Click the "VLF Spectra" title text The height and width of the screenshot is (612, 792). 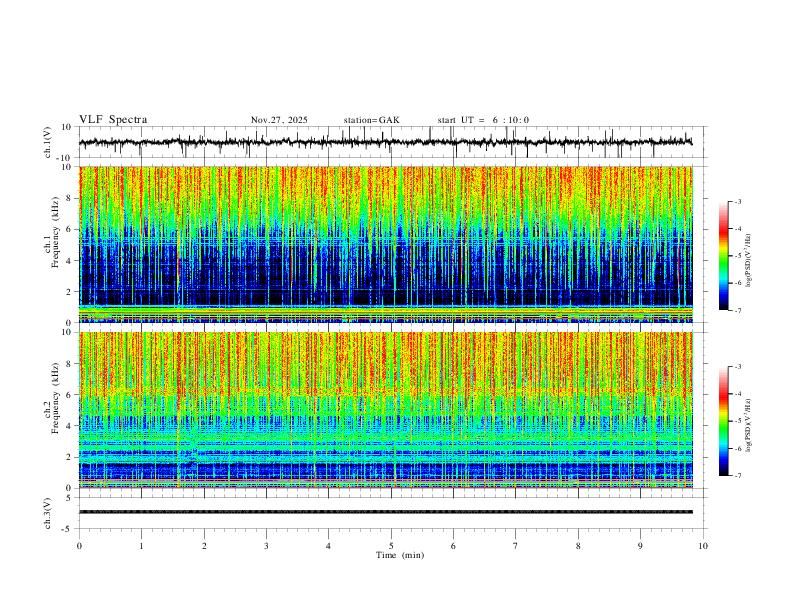113,120
